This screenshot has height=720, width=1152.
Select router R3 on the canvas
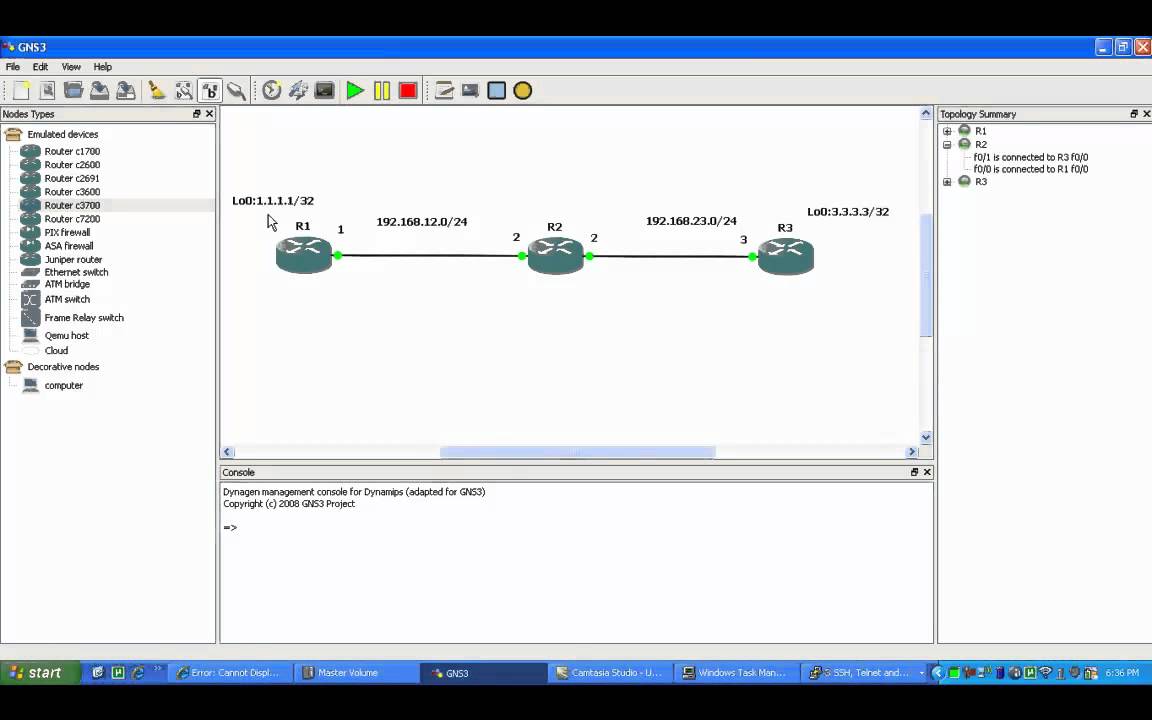point(785,256)
